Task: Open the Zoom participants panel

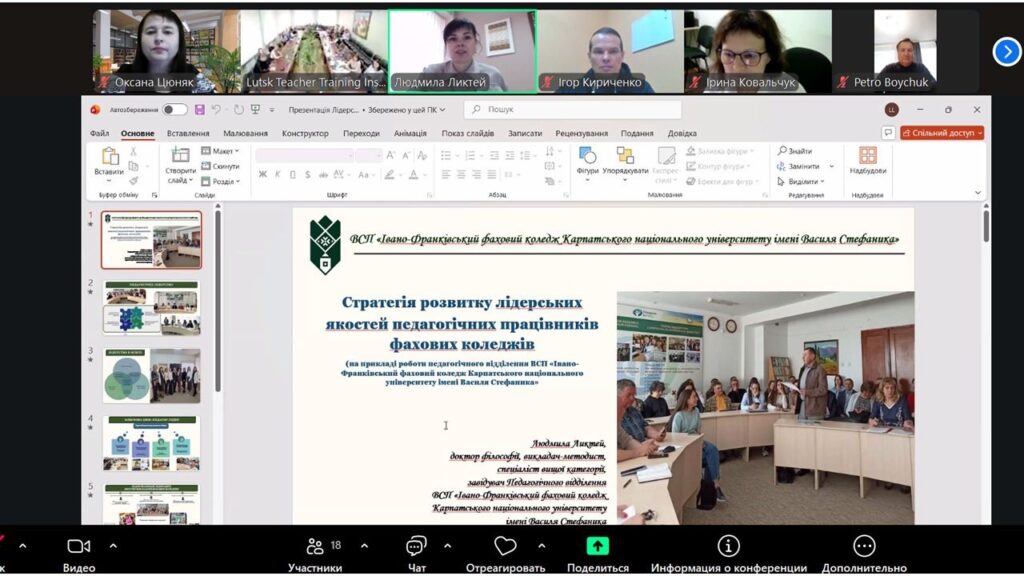Action: pyautogui.click(x=315, y=547)
